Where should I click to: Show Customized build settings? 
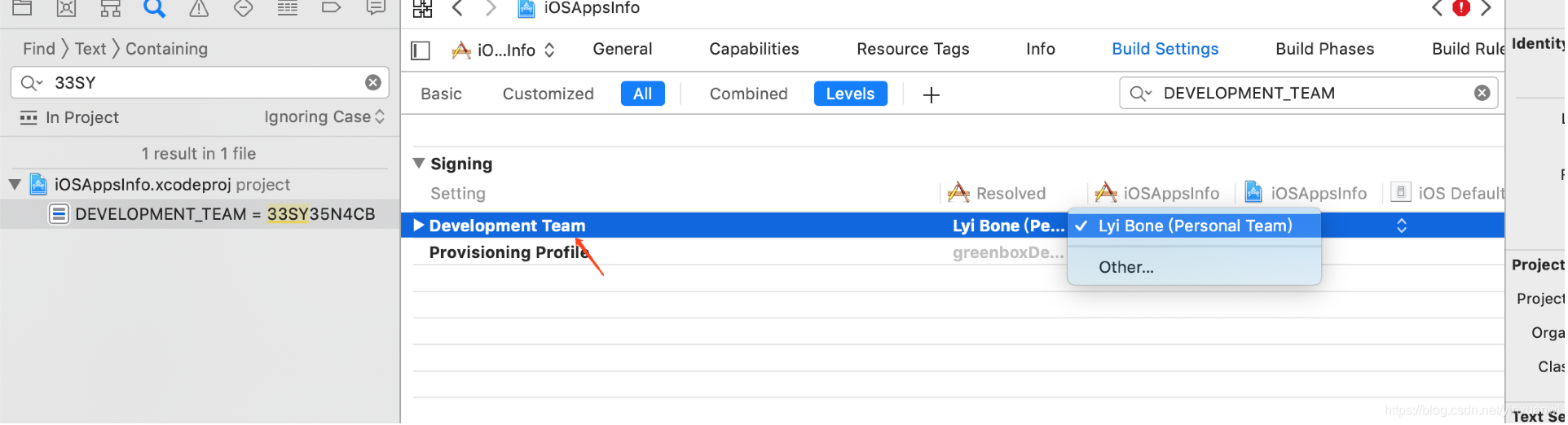(x=548, y=94)
